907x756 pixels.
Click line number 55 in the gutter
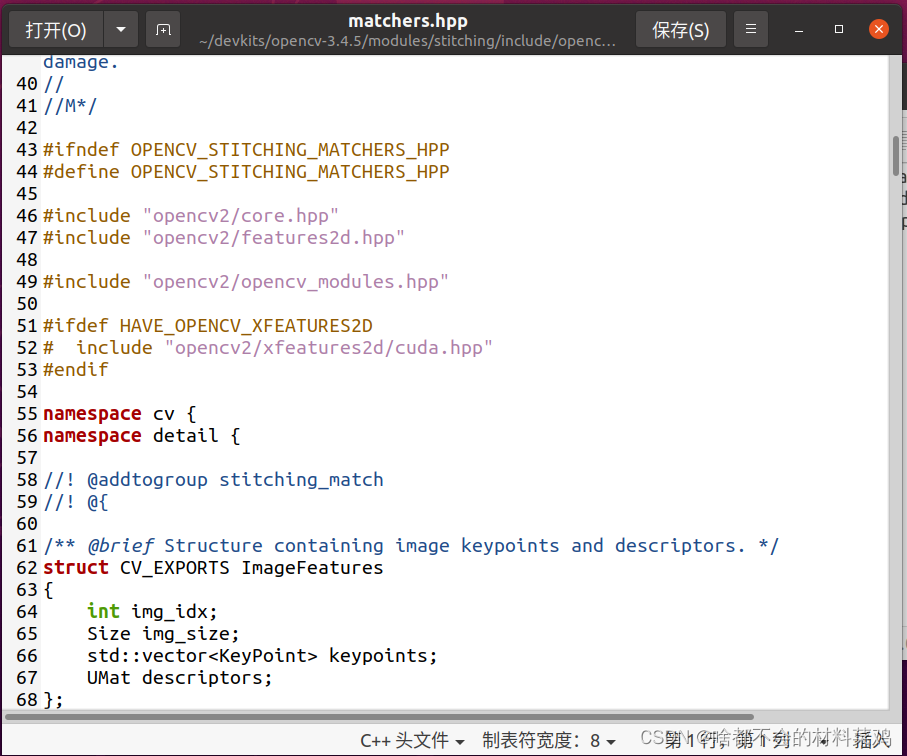point(26,413)
